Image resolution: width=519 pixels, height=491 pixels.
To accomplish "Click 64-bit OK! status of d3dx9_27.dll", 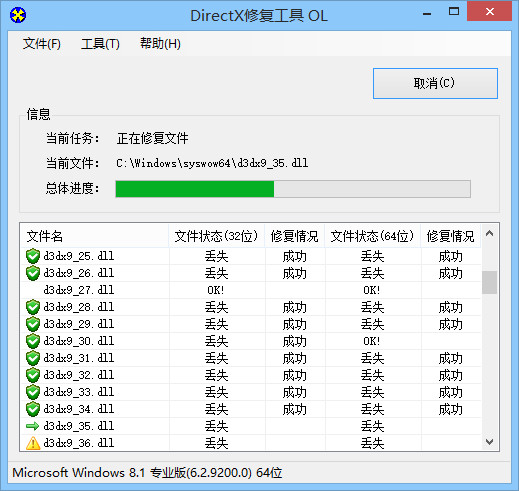I will point(372,290).
